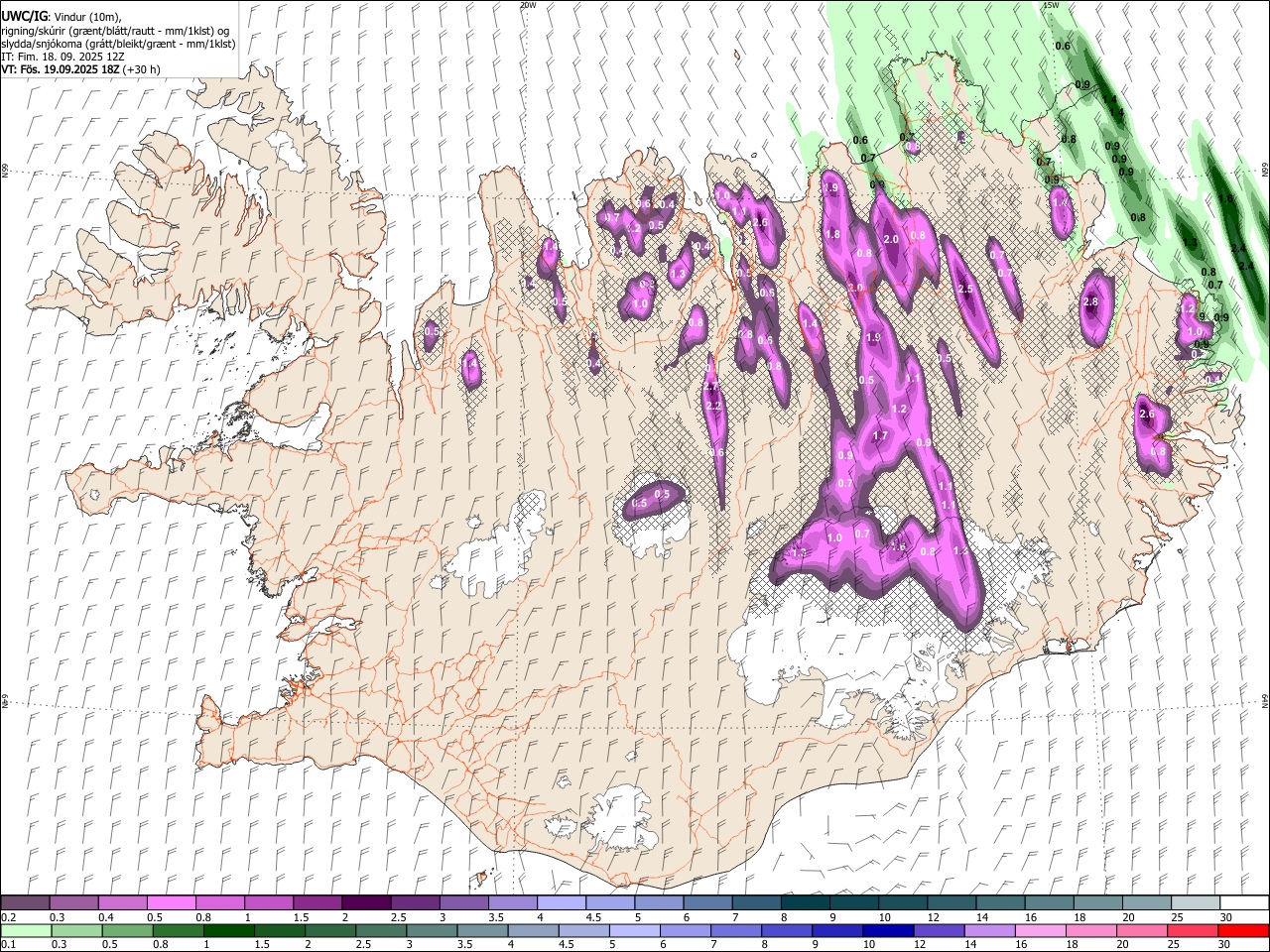Image resolution: width=1270 pixels, height=952 pixels.
Task: Pick the violet snow-scale swatch between 3 and 3.5
Action: tap(463, 902)
